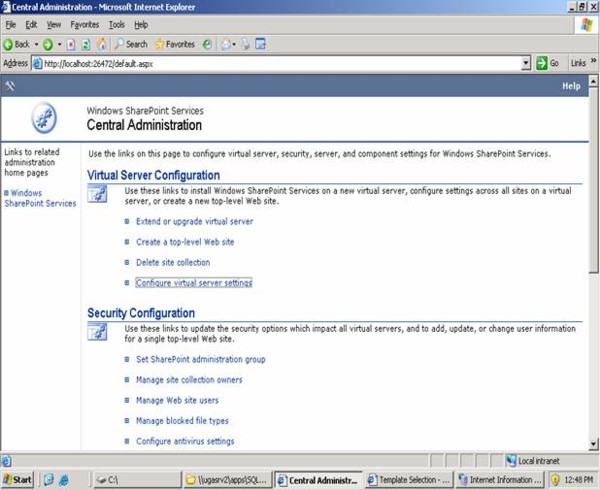Screen dimensions: 600x490
Task: Click the Edit page toolbar icon
Action: [x=261, y=44]
